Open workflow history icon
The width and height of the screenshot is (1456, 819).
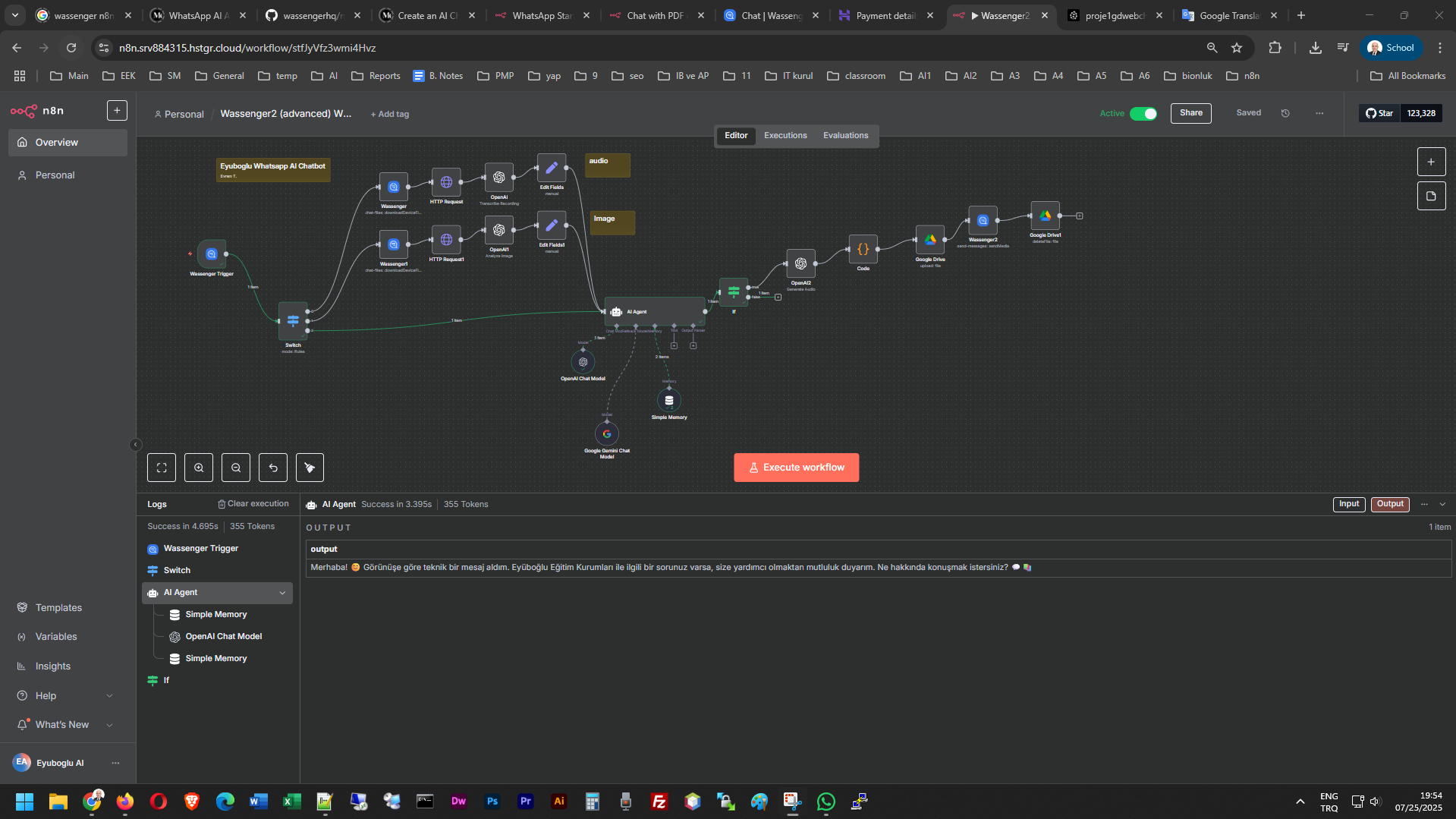click(x=1285, y=113)
